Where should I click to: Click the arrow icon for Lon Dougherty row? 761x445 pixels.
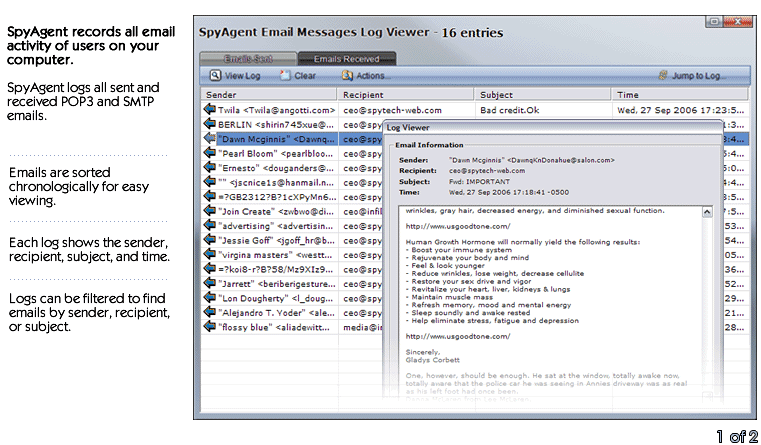tap(210, 298)
